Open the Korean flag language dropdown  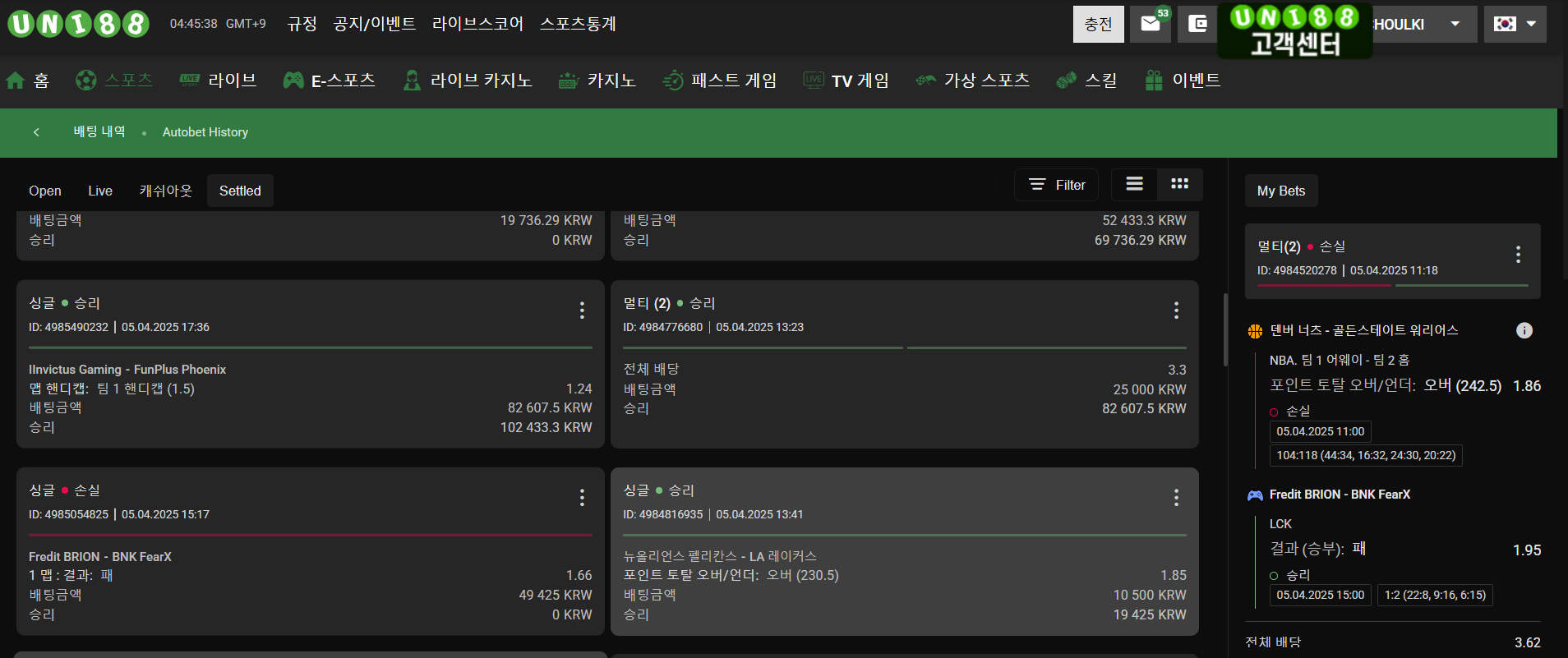[1515, 24]
